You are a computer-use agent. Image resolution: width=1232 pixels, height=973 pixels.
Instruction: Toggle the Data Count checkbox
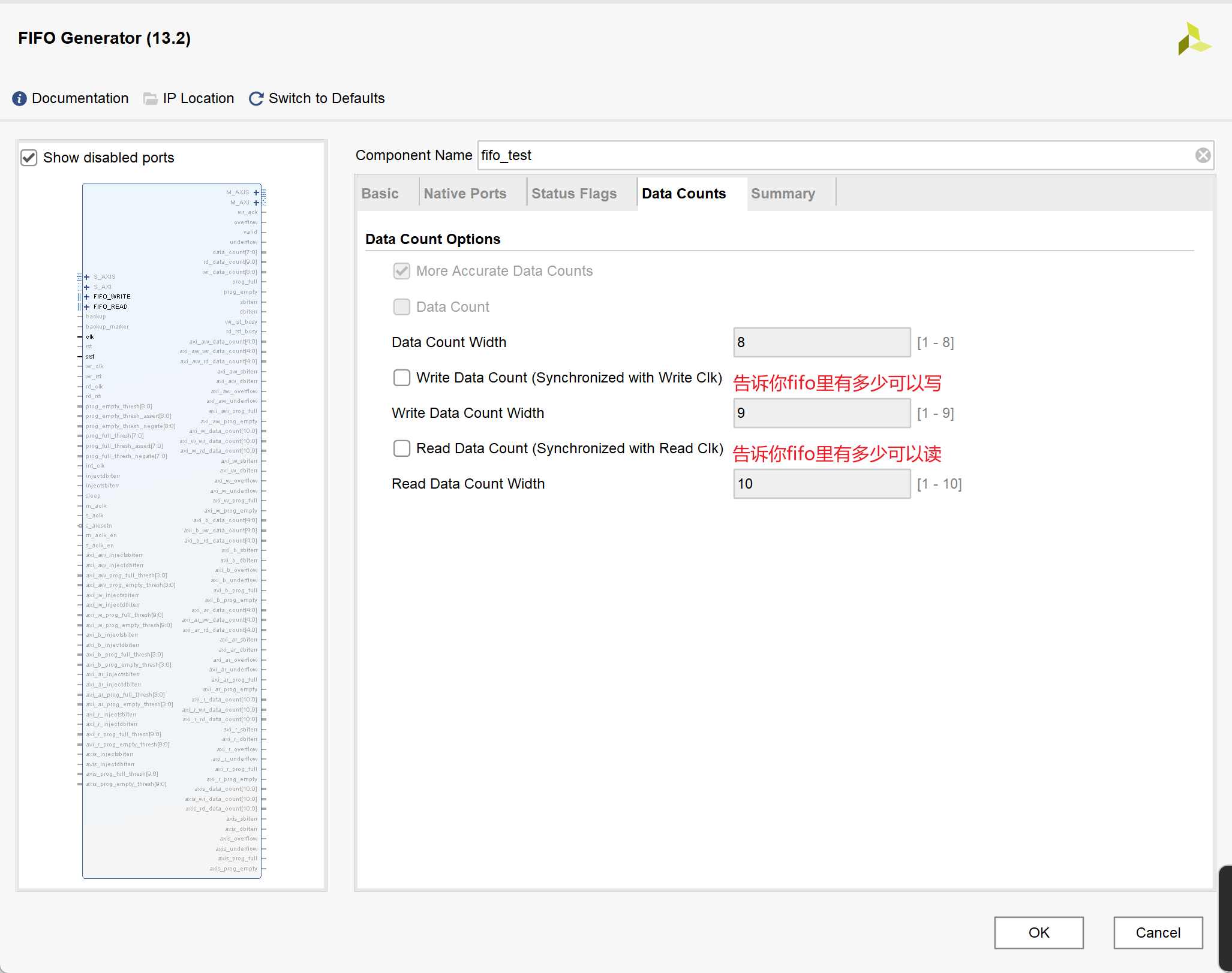coord(401,307)
